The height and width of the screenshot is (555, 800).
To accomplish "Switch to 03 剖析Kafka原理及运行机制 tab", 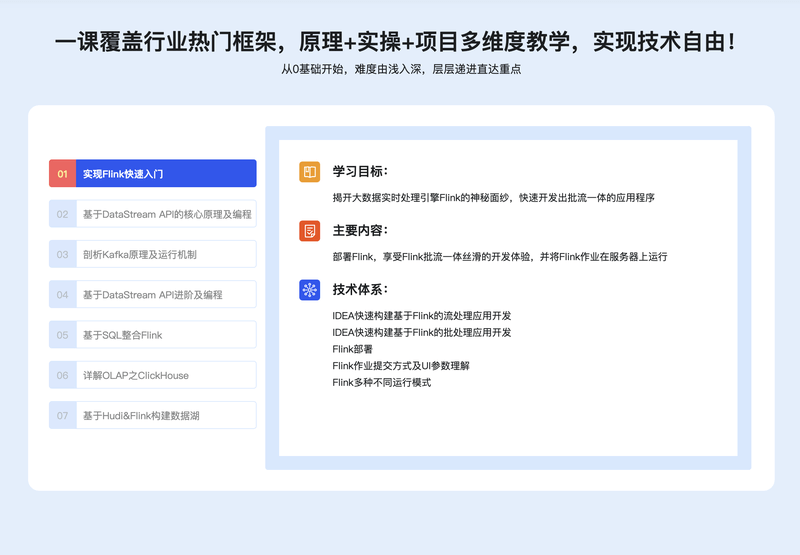I will [153, 254].
